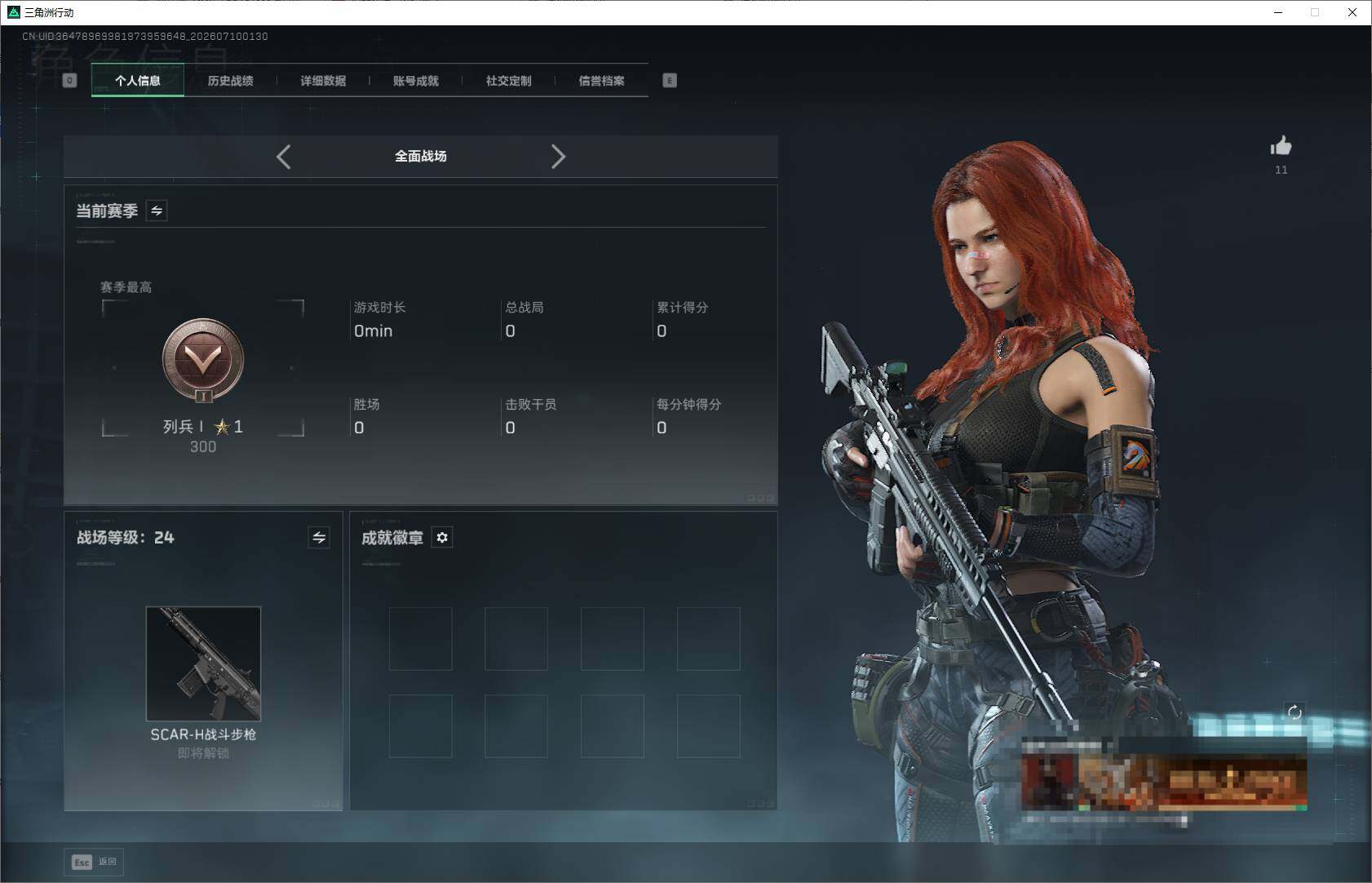Click the rank score 300

(203, 446)
